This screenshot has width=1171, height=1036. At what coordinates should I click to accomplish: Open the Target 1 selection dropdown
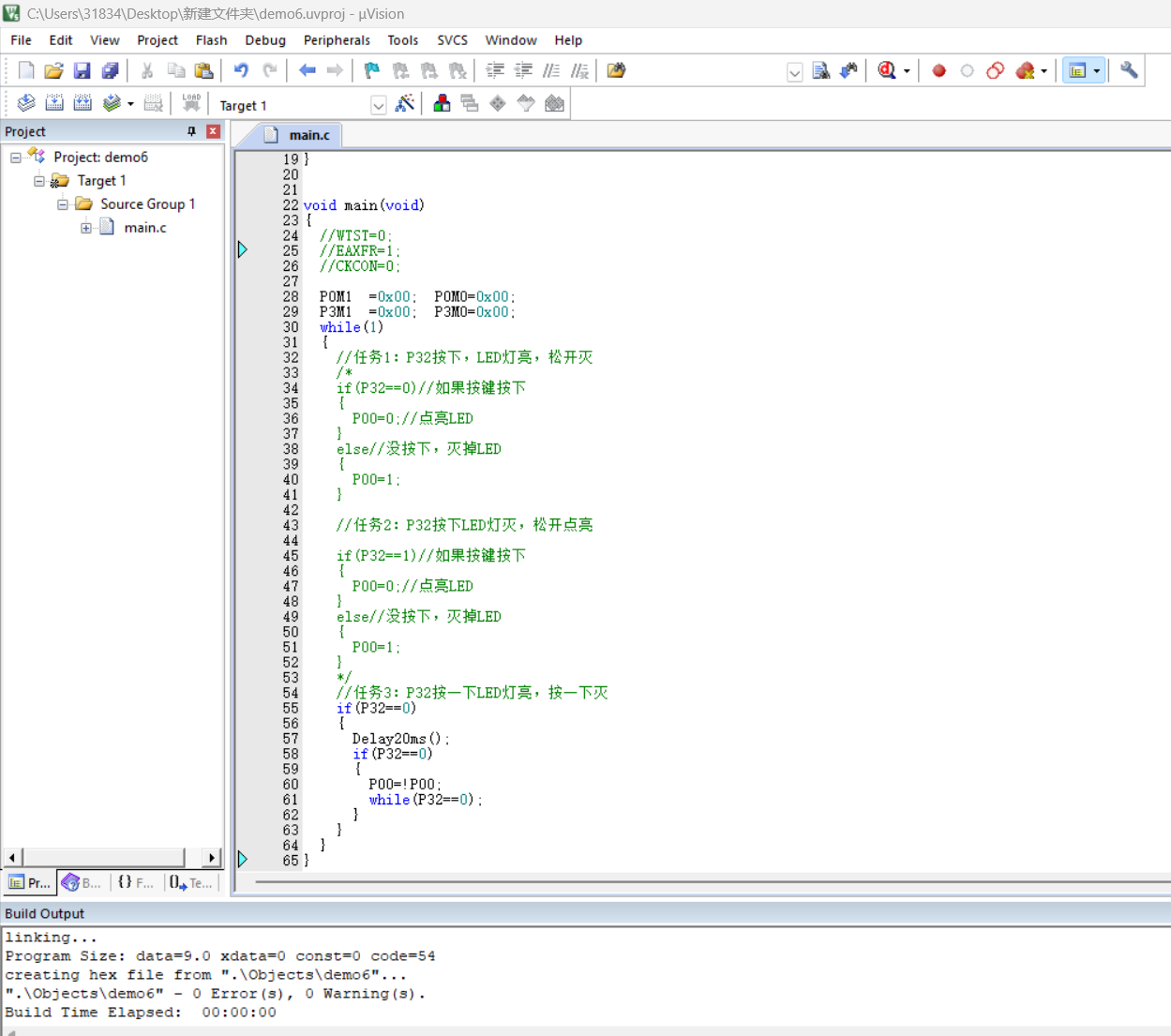tap(378, 105)
